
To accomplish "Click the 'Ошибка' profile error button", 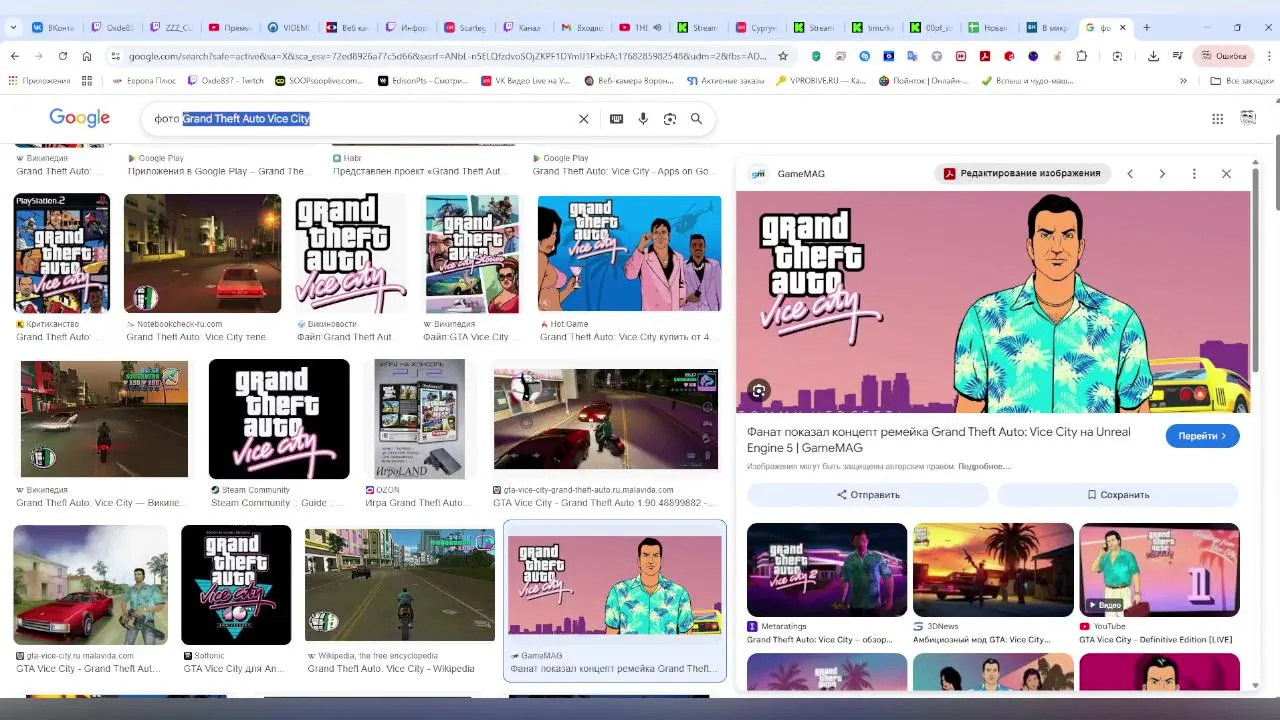I will tap(1222, 56).
